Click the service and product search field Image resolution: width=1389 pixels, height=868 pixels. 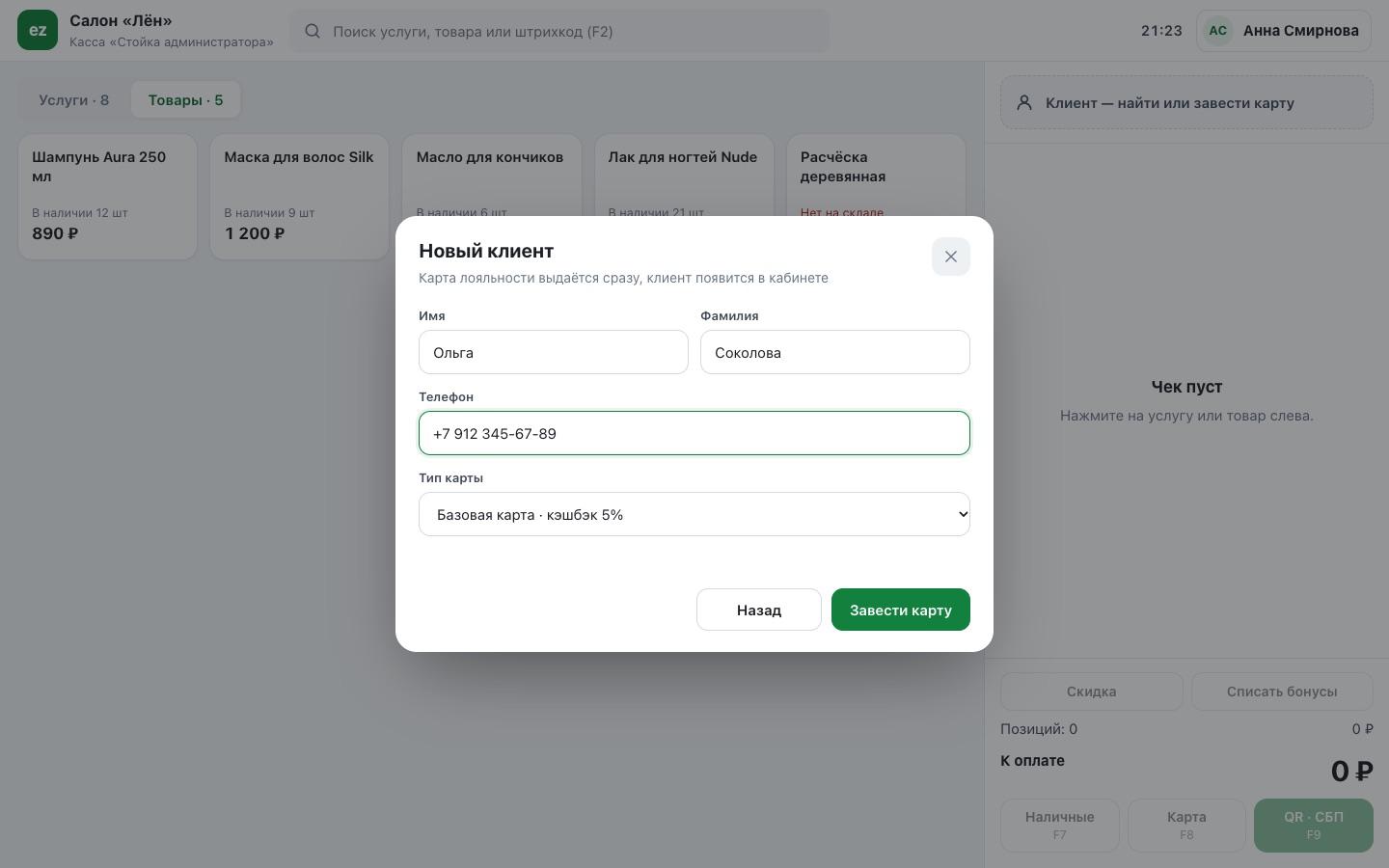tap(559, 31)
